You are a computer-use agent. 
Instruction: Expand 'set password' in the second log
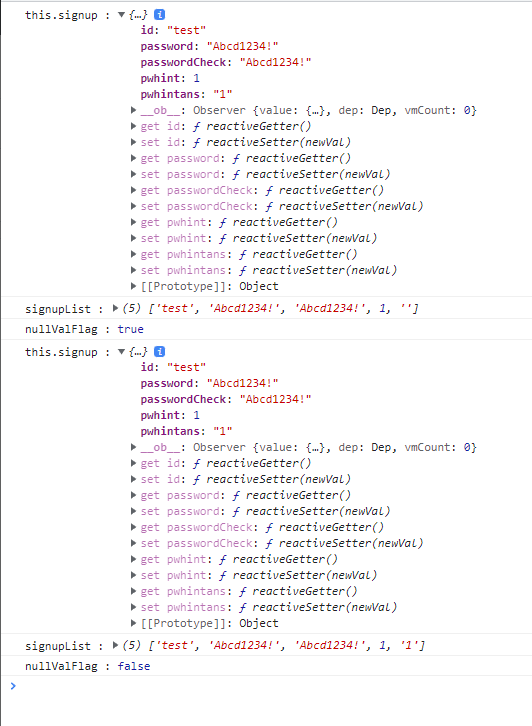(133, 511)
